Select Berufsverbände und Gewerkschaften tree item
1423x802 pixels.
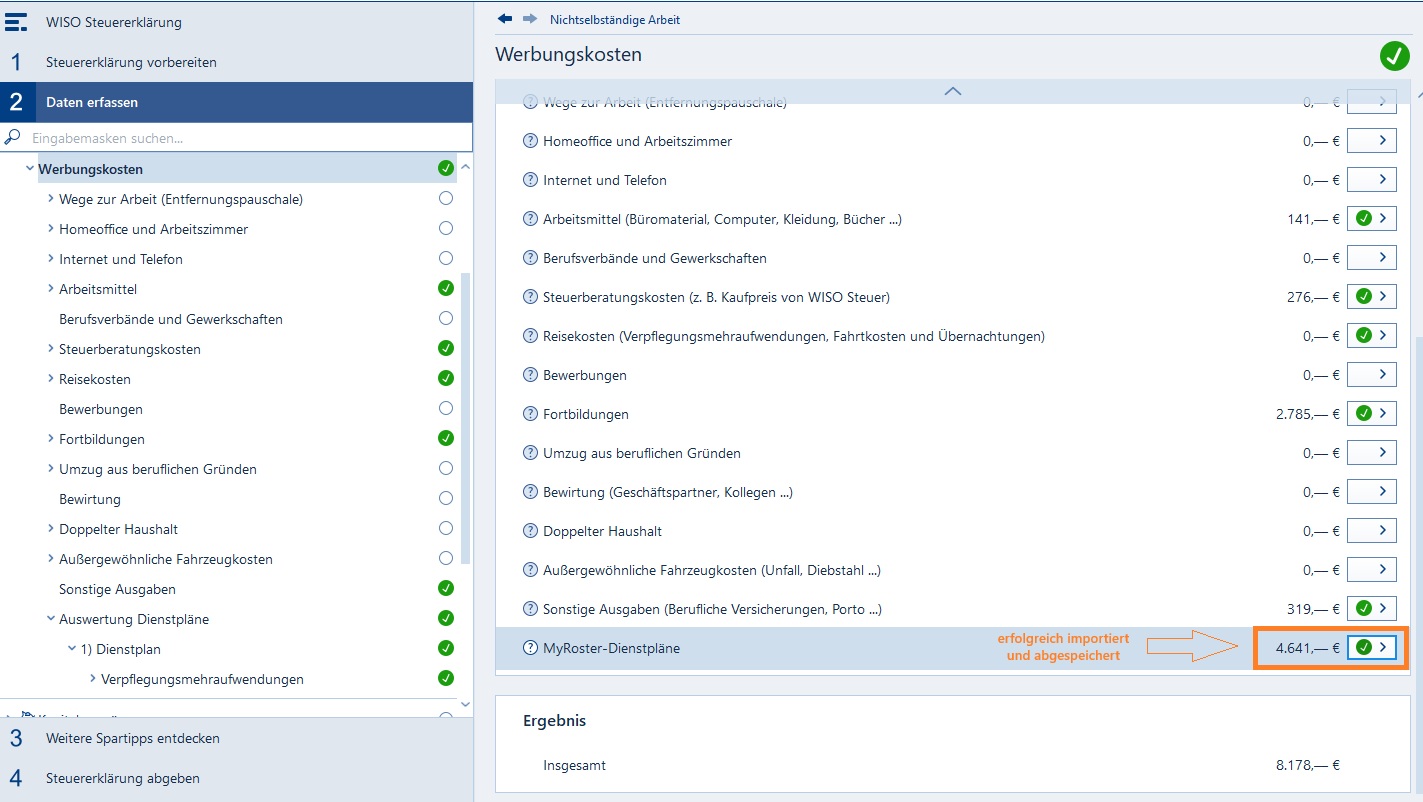tap(171, 319)
